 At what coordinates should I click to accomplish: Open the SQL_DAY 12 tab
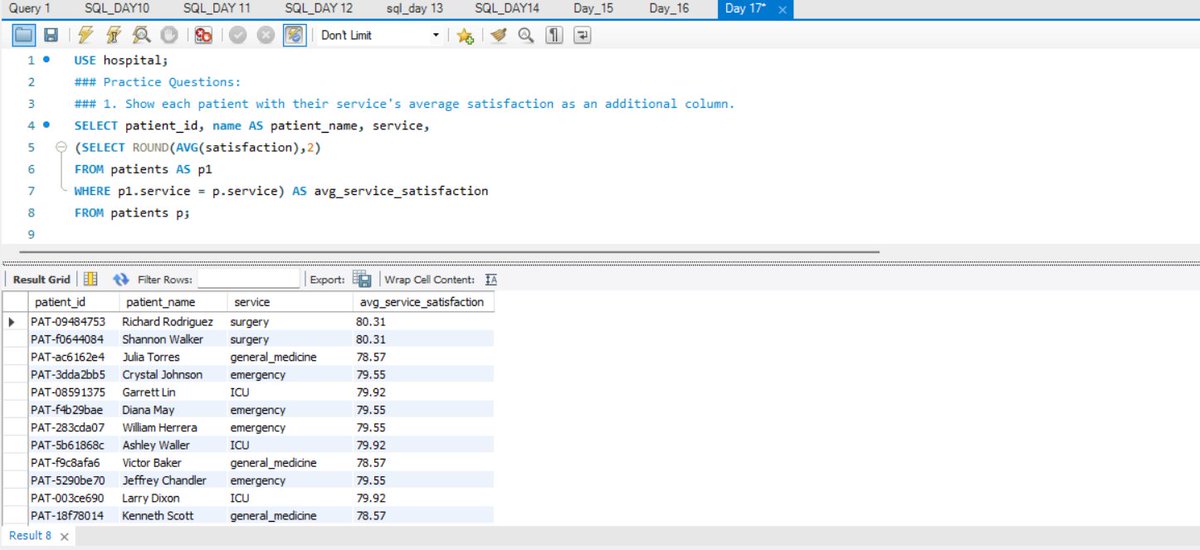[319, 8]
